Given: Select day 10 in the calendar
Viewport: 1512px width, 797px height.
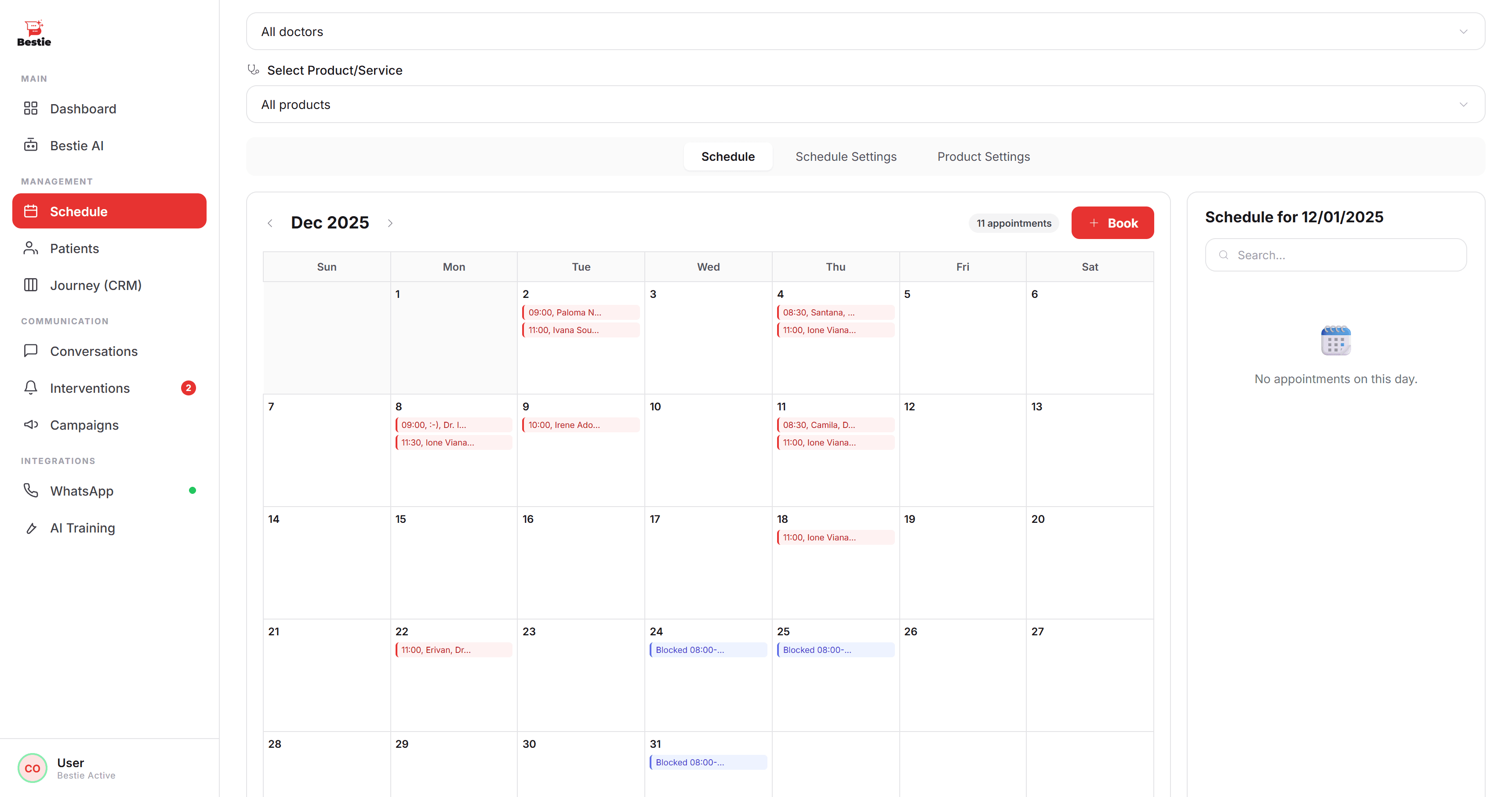Looking at the screenshot, I should (708, 450).
